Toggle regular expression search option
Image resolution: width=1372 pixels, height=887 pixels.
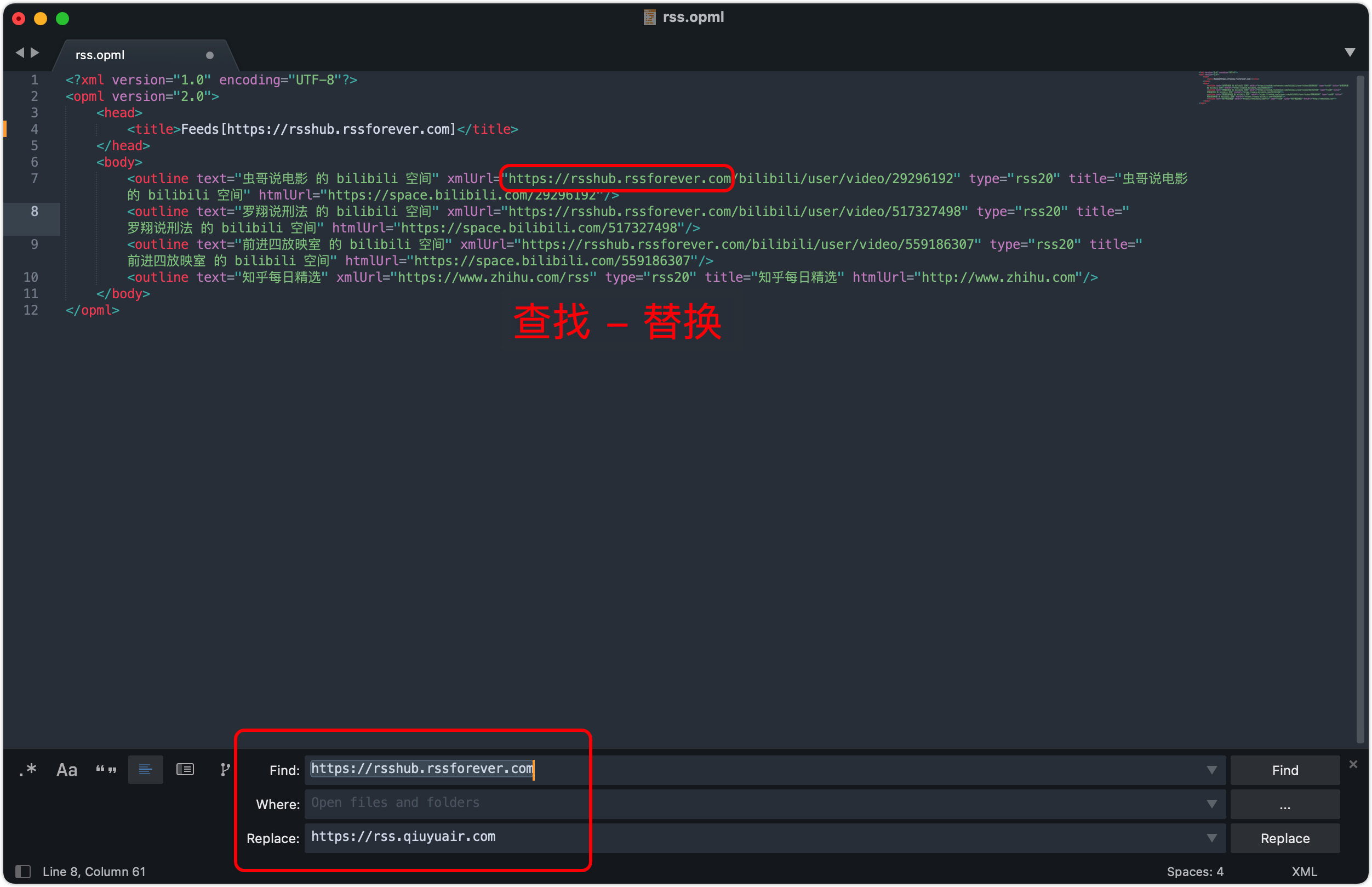(x=27, y=770)
